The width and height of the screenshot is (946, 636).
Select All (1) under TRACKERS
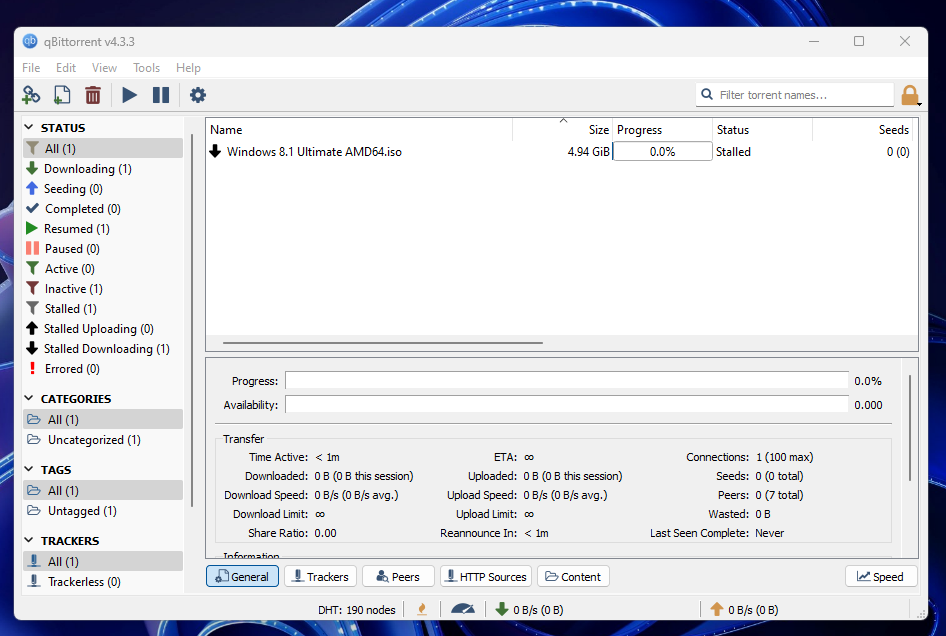(103, 561)
